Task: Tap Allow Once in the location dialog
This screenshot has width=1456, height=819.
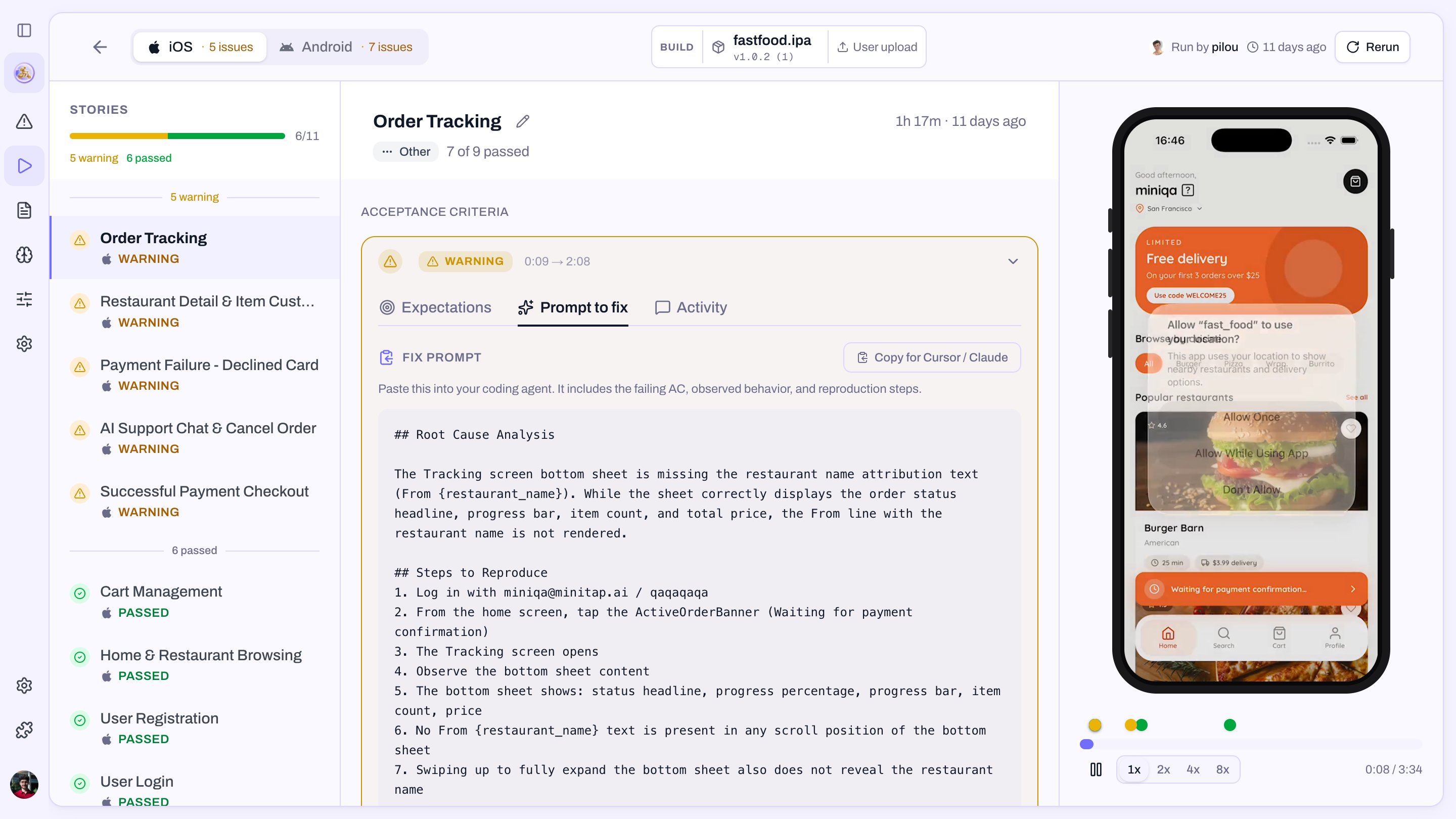Action: [1251, 417]
